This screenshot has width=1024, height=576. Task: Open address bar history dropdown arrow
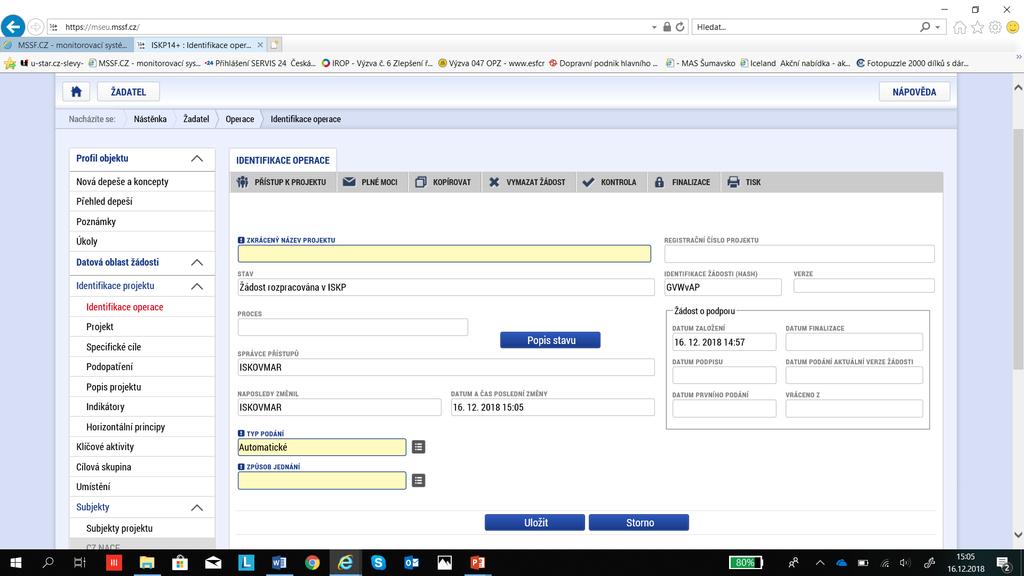coord(654,27)
